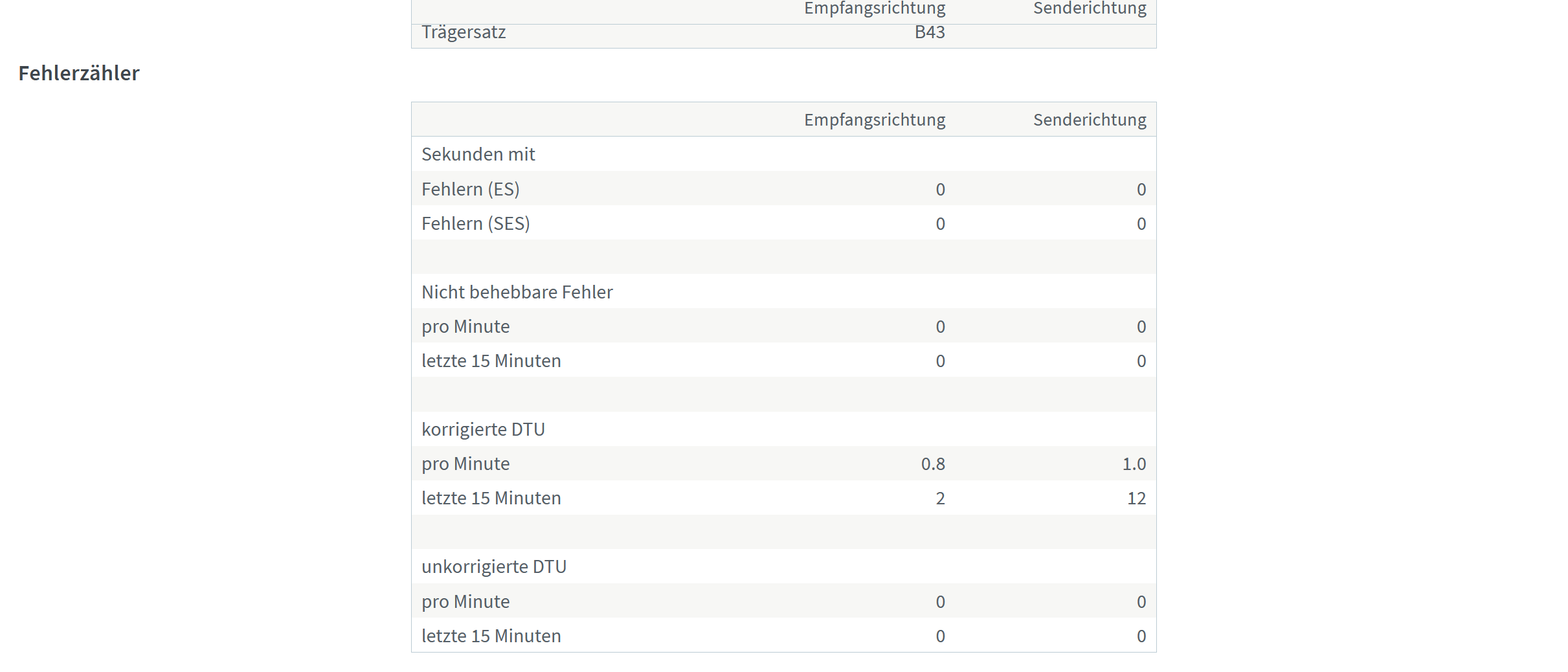
Task: Click Empfangsrichtung header in Fehlerzähler table
Action: [875, 120]
